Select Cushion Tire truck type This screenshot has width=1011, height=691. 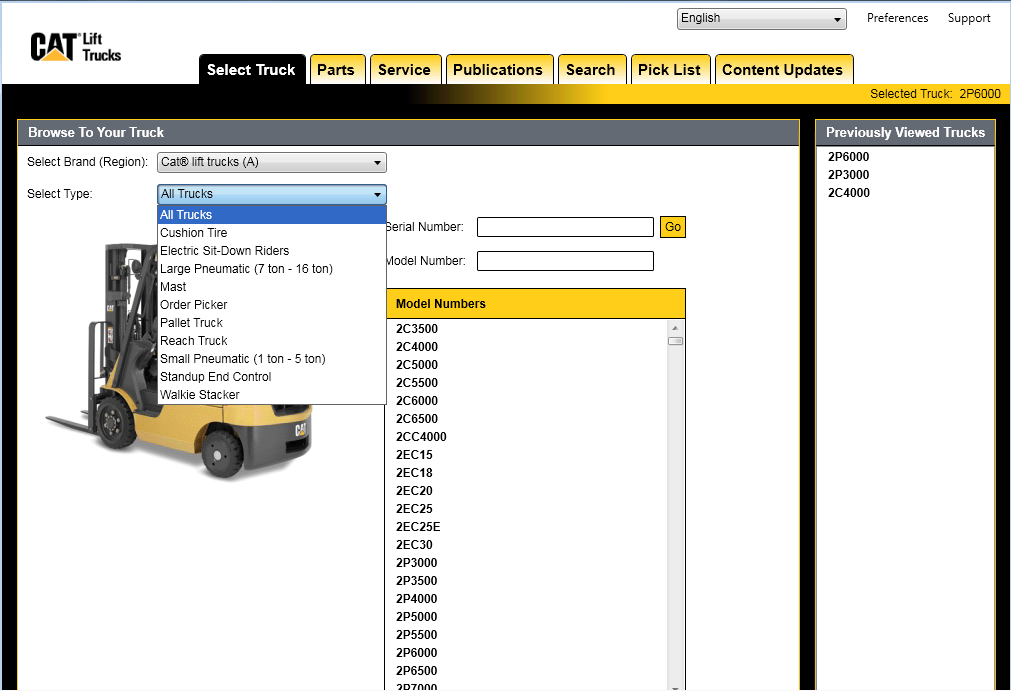pyautogui.click(x=271, y=233)
